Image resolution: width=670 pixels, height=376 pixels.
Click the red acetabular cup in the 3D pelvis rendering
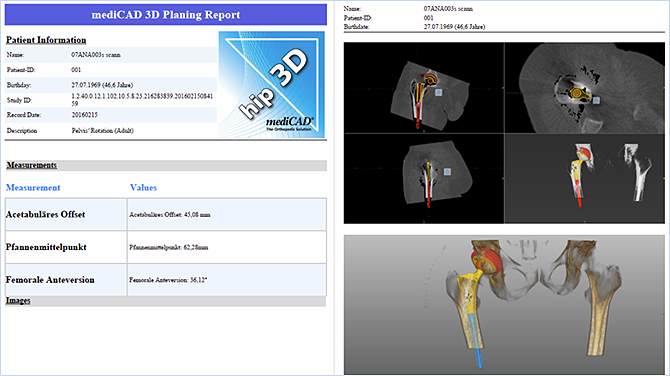tap(486, 261)
